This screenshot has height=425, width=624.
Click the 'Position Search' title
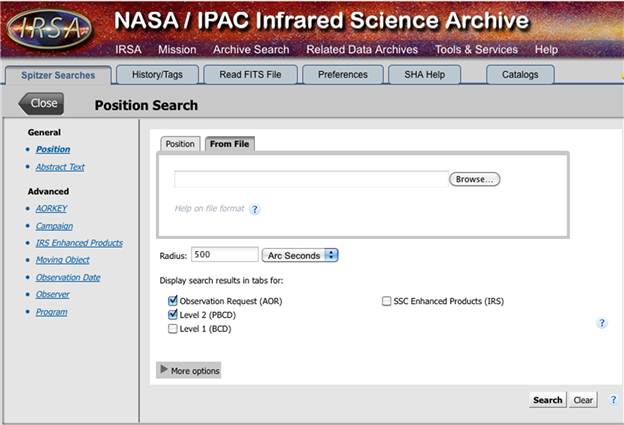tap(146, 105)
